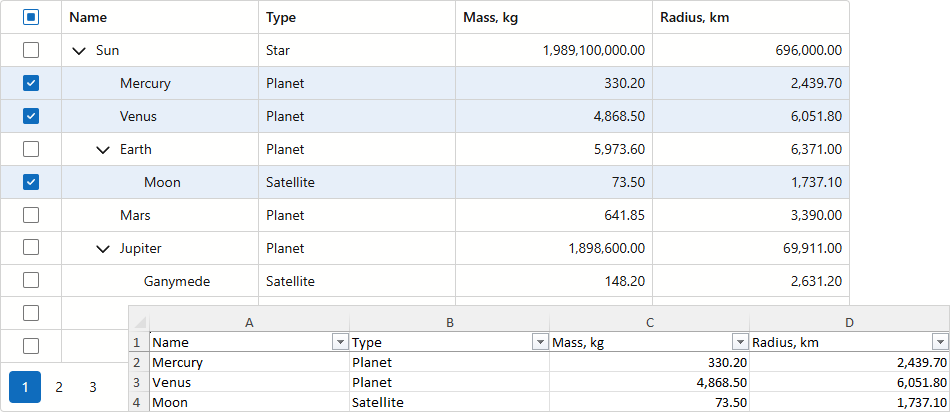950x412 pixels.
Task: Click spreadsheet cell A4 containing Moon
Action: click(249, 402)
